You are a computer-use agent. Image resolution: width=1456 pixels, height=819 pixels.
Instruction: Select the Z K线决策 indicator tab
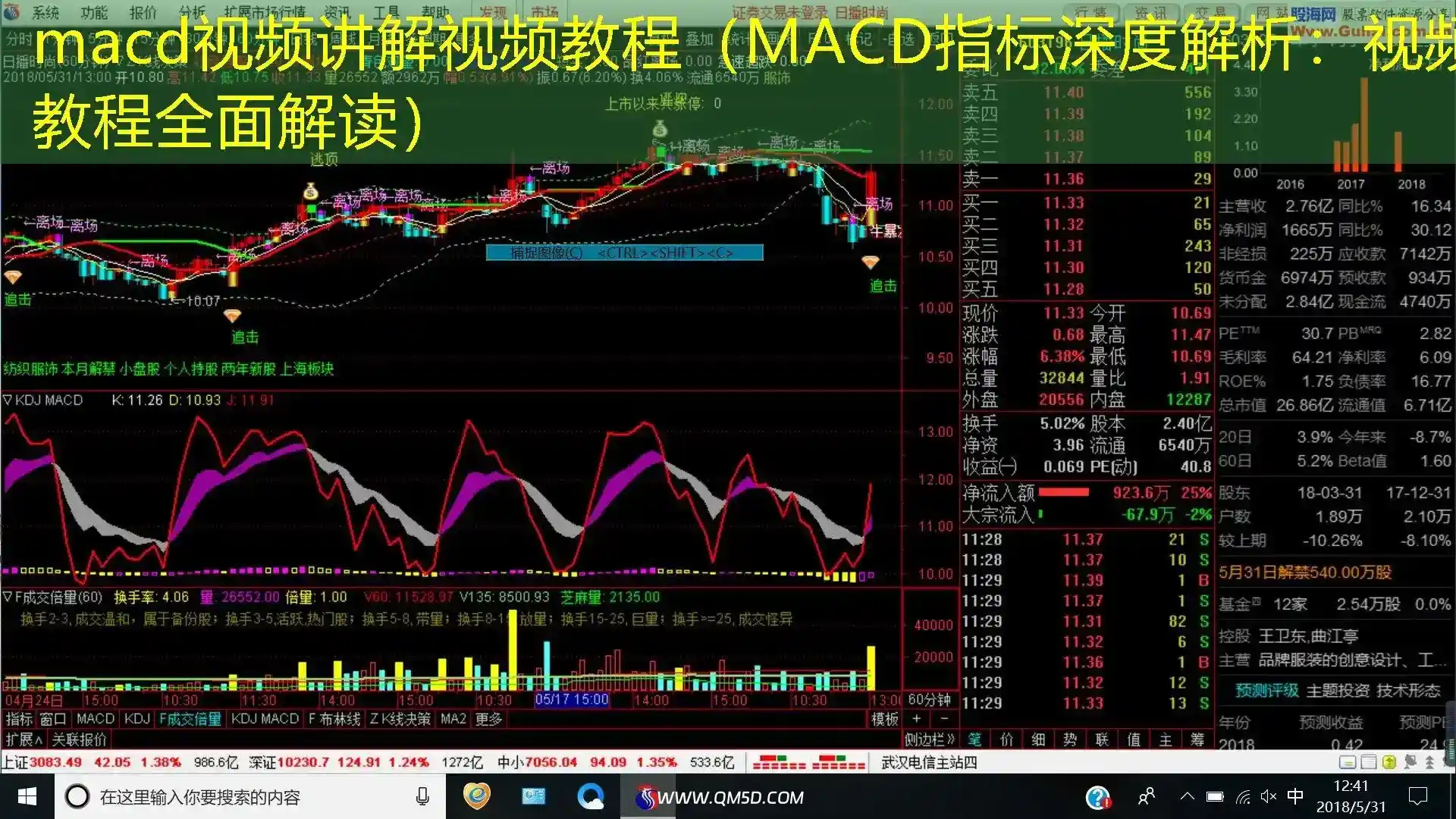pos(400,718)
